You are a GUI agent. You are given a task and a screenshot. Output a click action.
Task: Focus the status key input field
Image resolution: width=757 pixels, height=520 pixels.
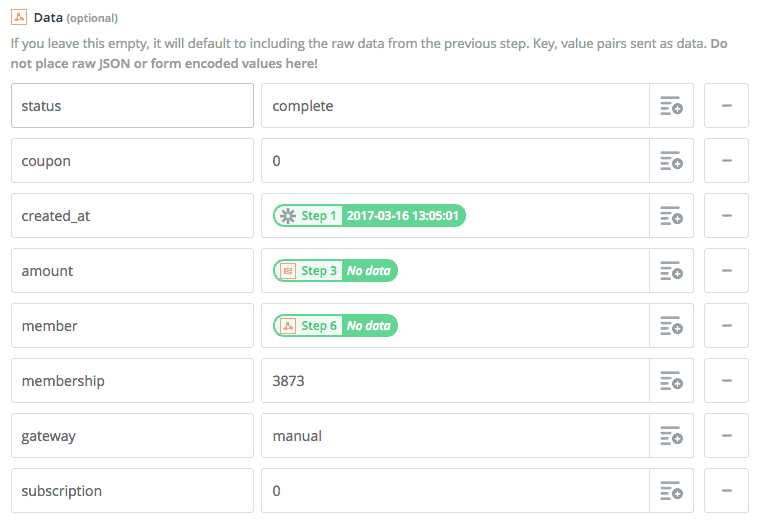[132, 106]
